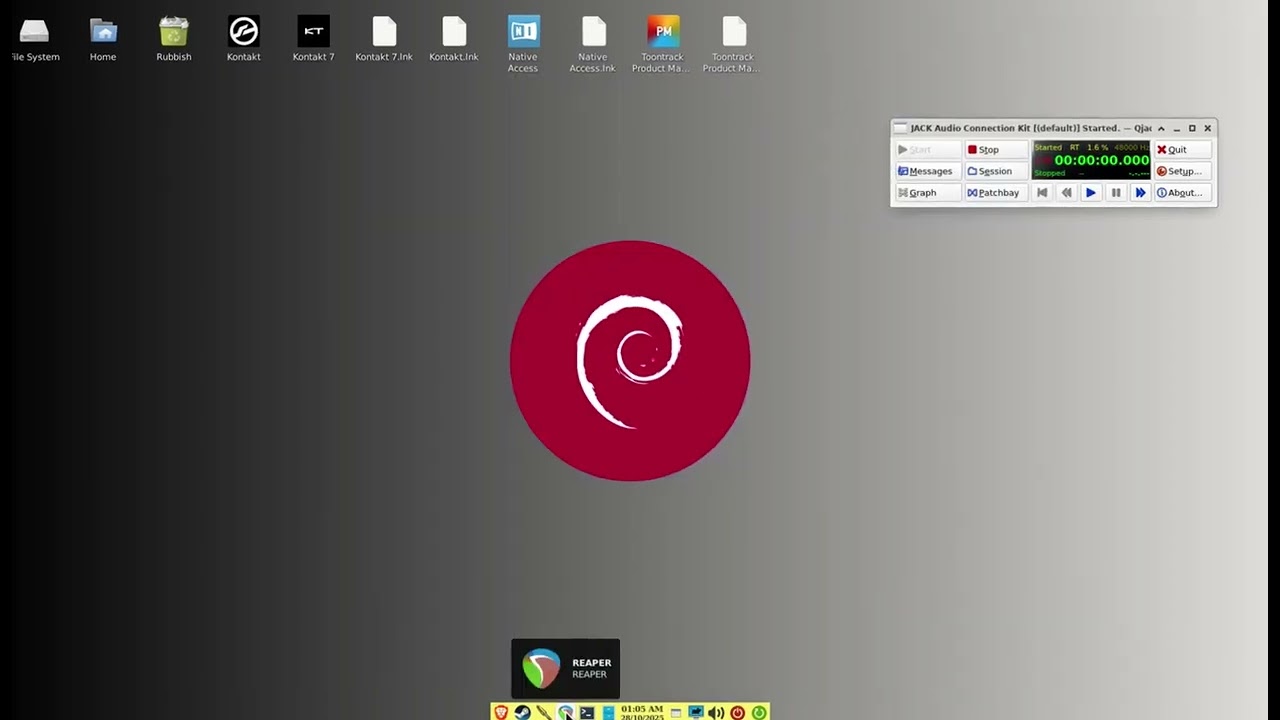Image resolution: width=1280 pixels, height=720 pixels.
Task: Launch the Kontakt 7 desktop shortcut
Action: click(x=313, y=40)
